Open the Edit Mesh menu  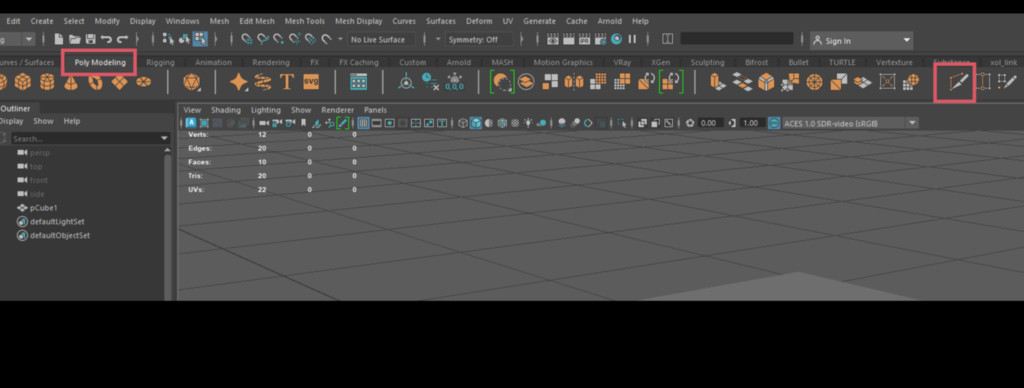click(x=257, y=21)
